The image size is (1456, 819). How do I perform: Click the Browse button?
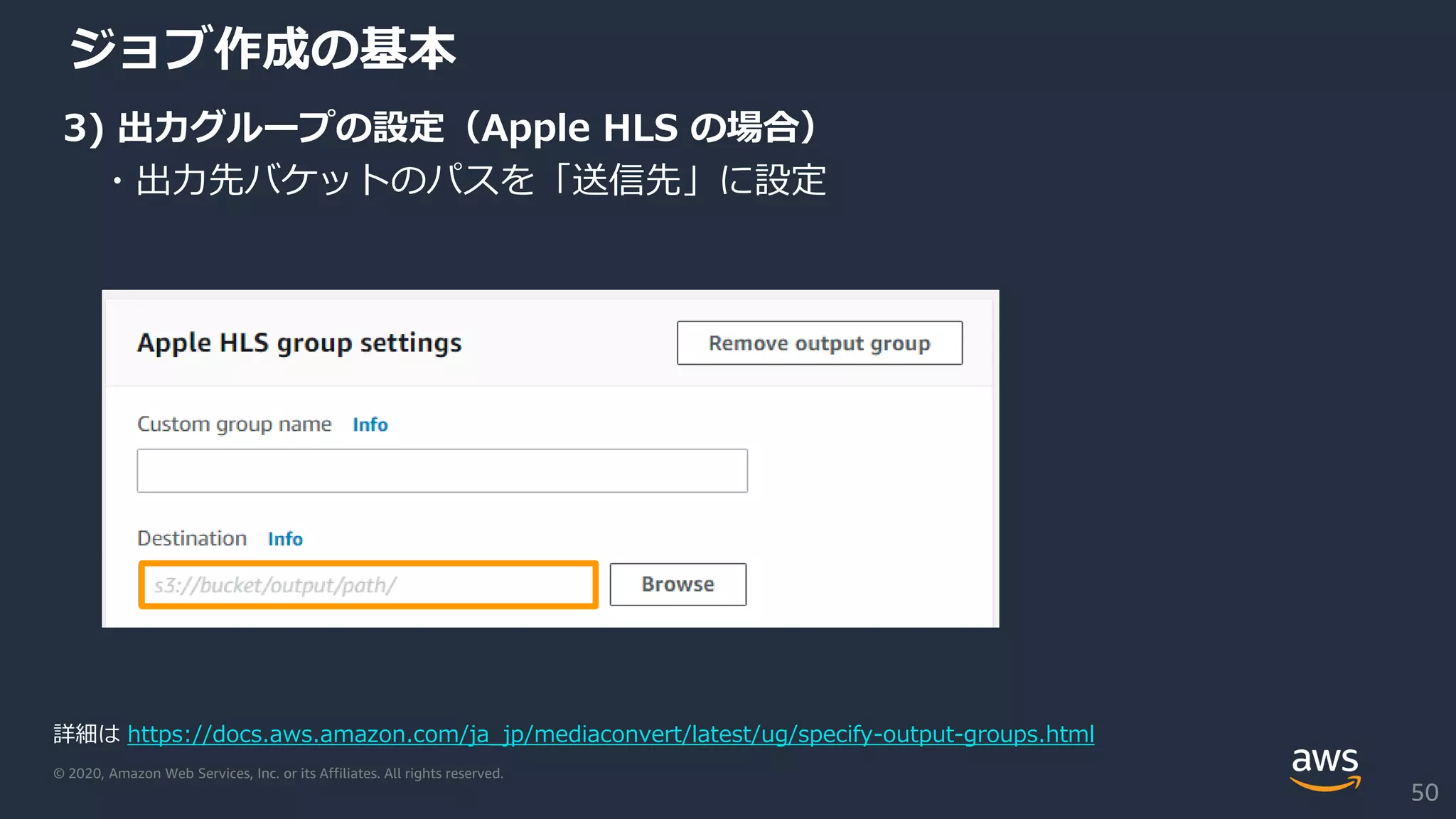678,584
